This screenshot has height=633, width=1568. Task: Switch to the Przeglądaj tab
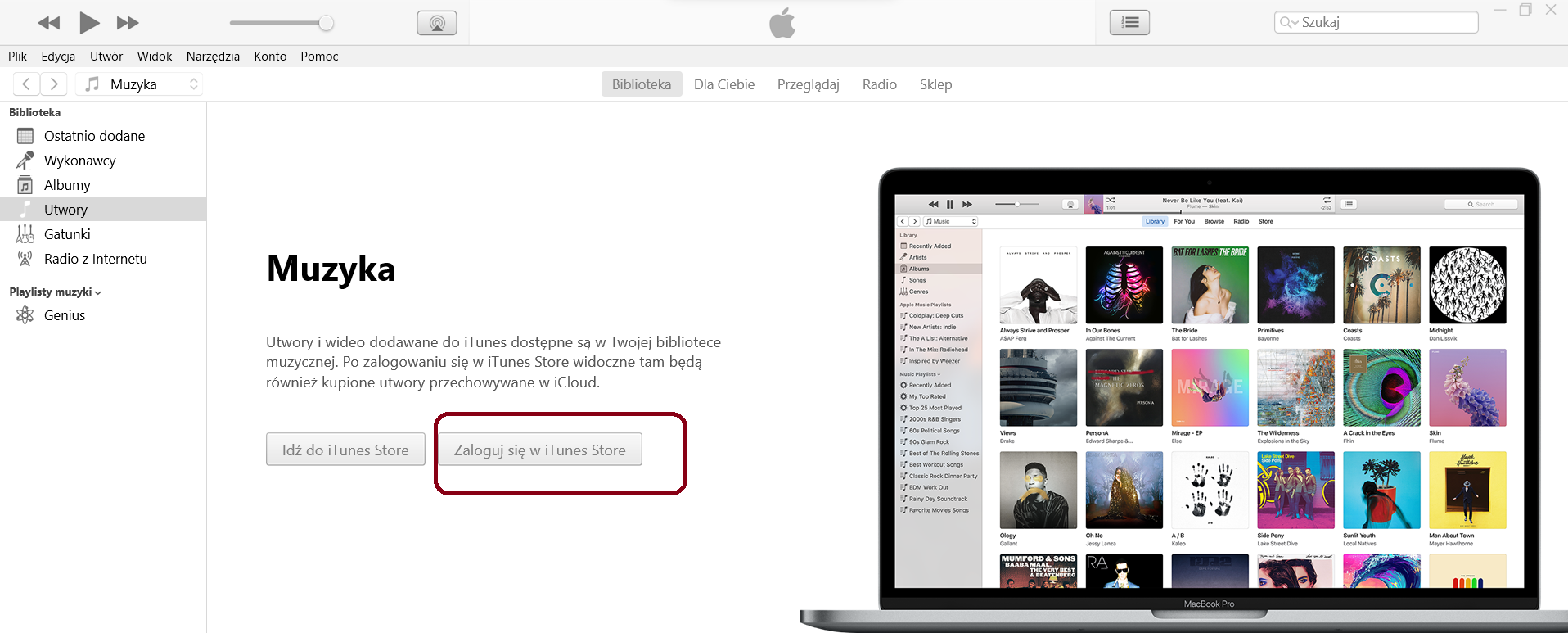point(809,84)
